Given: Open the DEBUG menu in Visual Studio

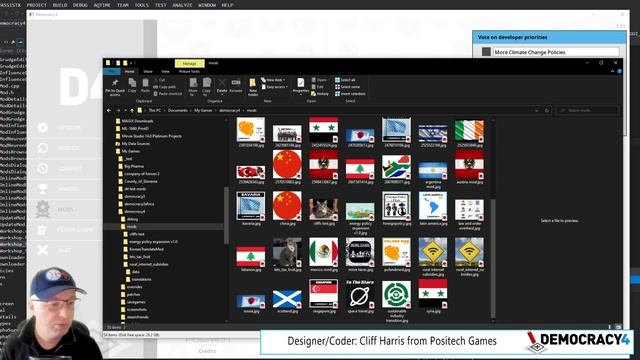Looking at the screenshot, I should pos(80,5).
